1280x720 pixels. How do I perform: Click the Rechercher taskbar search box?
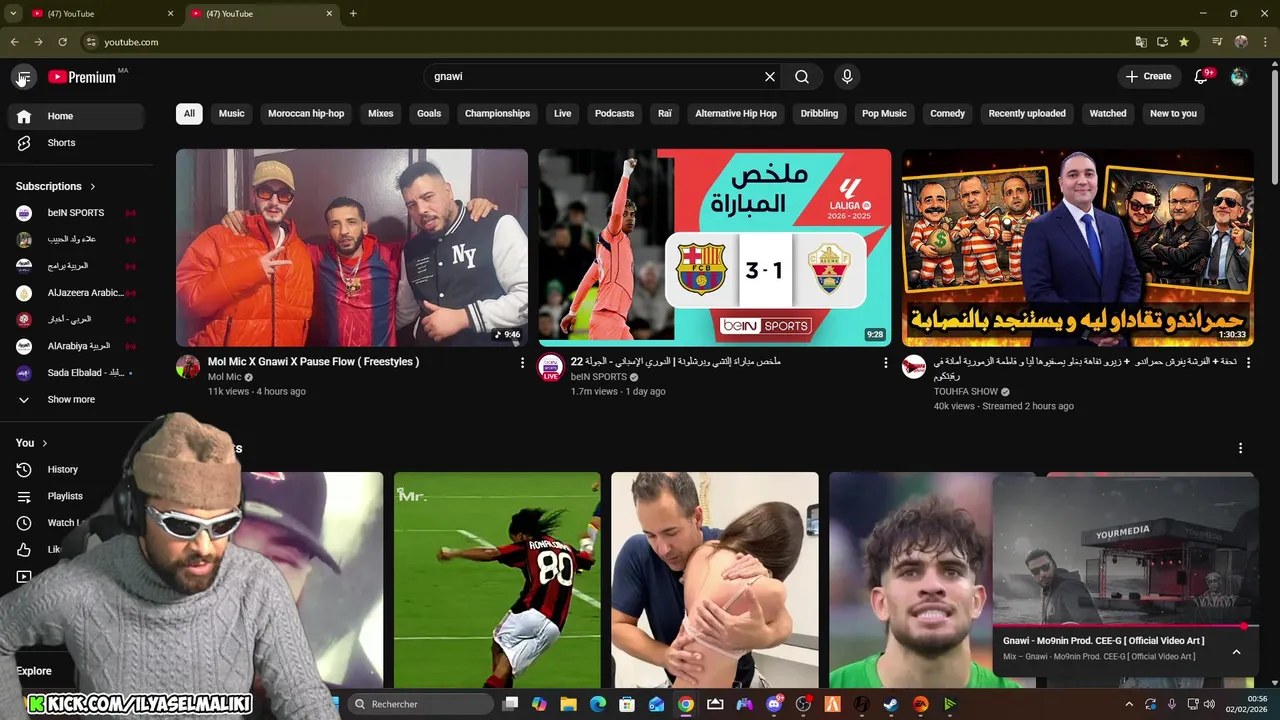421,704
